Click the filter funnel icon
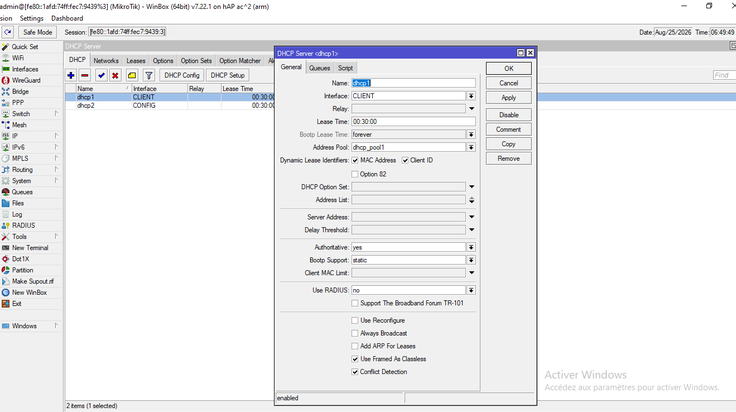This screenshot has height=412, width=736. (149, 75)
